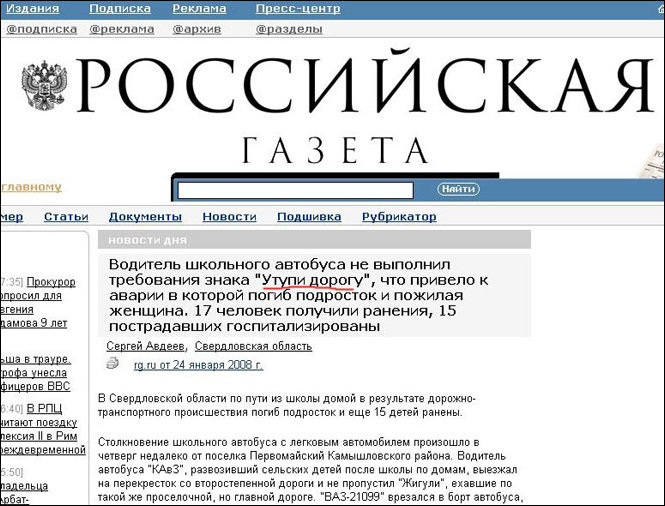Go to the @подписка link

[x=42, y=29]
